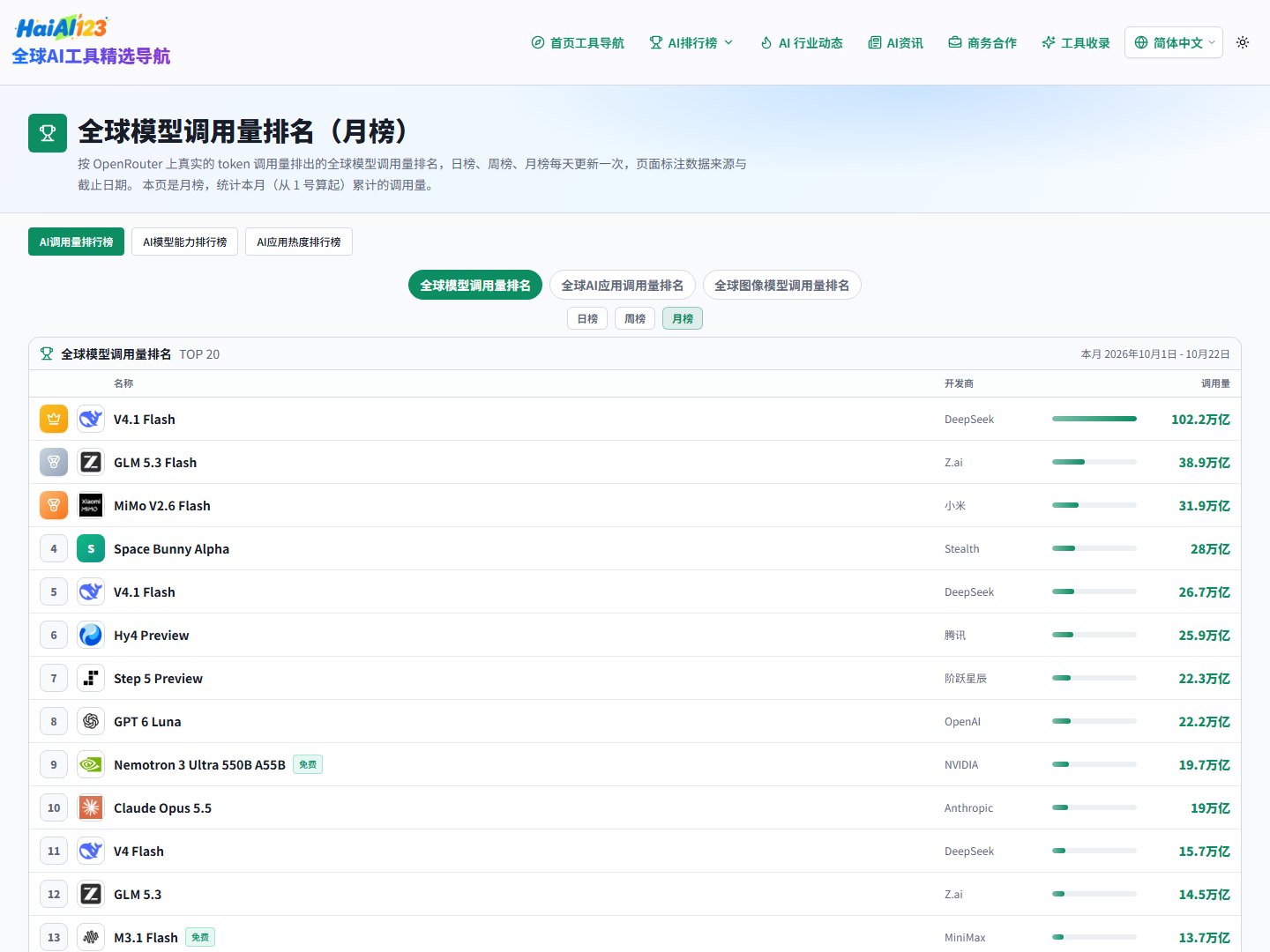
Task: Click DeepSeek logo in the 102.2万亿 row
Action: 91,419
